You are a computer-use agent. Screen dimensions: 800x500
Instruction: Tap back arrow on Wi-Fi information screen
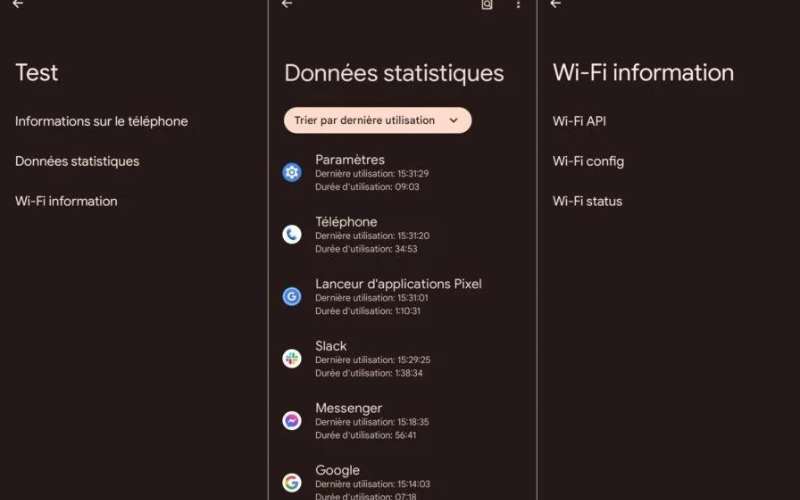click(x=556, y=4)
